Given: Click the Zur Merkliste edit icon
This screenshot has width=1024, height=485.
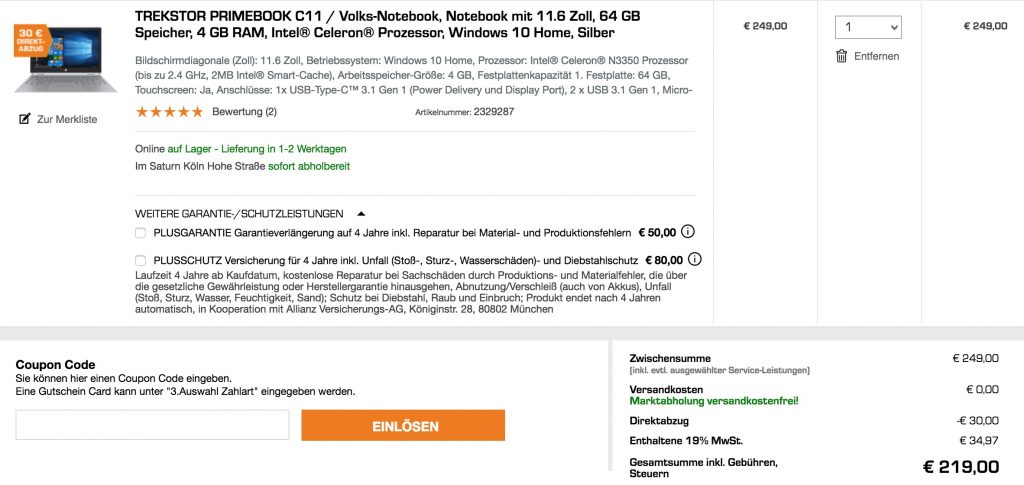Looking at the screenshot, I should [x=25, y=119].
